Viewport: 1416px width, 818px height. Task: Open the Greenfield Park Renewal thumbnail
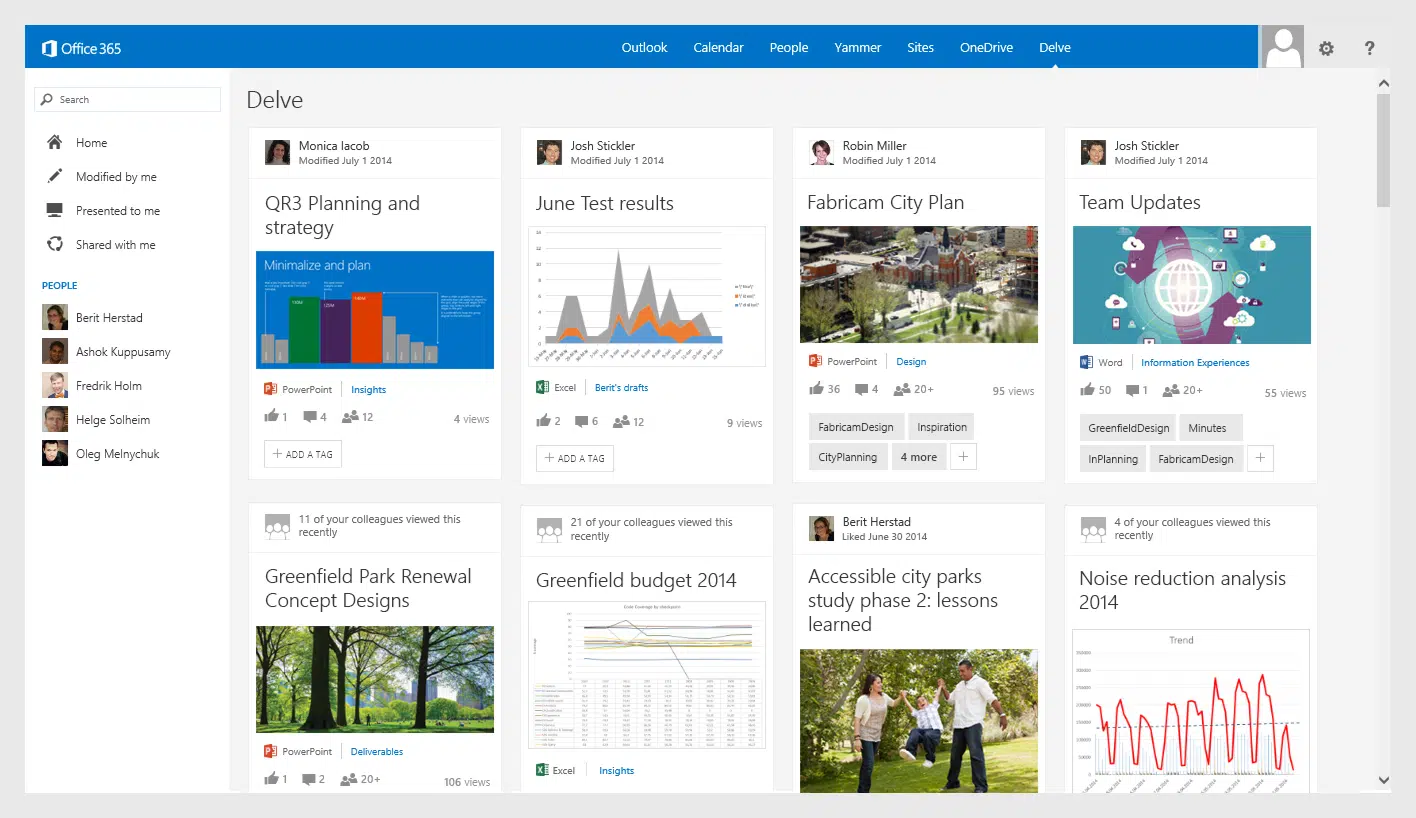(375, 679)
